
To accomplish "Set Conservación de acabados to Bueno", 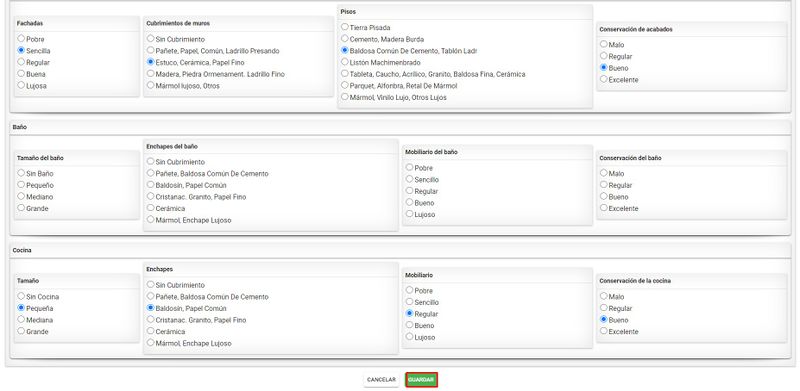I will coord(604,68).
